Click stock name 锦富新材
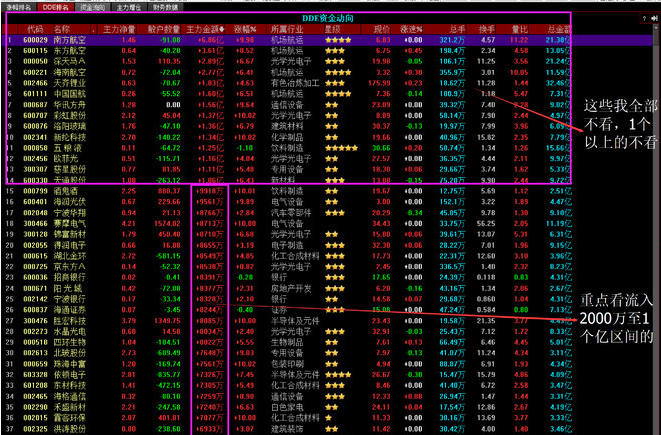Image resolution: width=661 pixels, height=435 pixels. click(x=70, y=234)
